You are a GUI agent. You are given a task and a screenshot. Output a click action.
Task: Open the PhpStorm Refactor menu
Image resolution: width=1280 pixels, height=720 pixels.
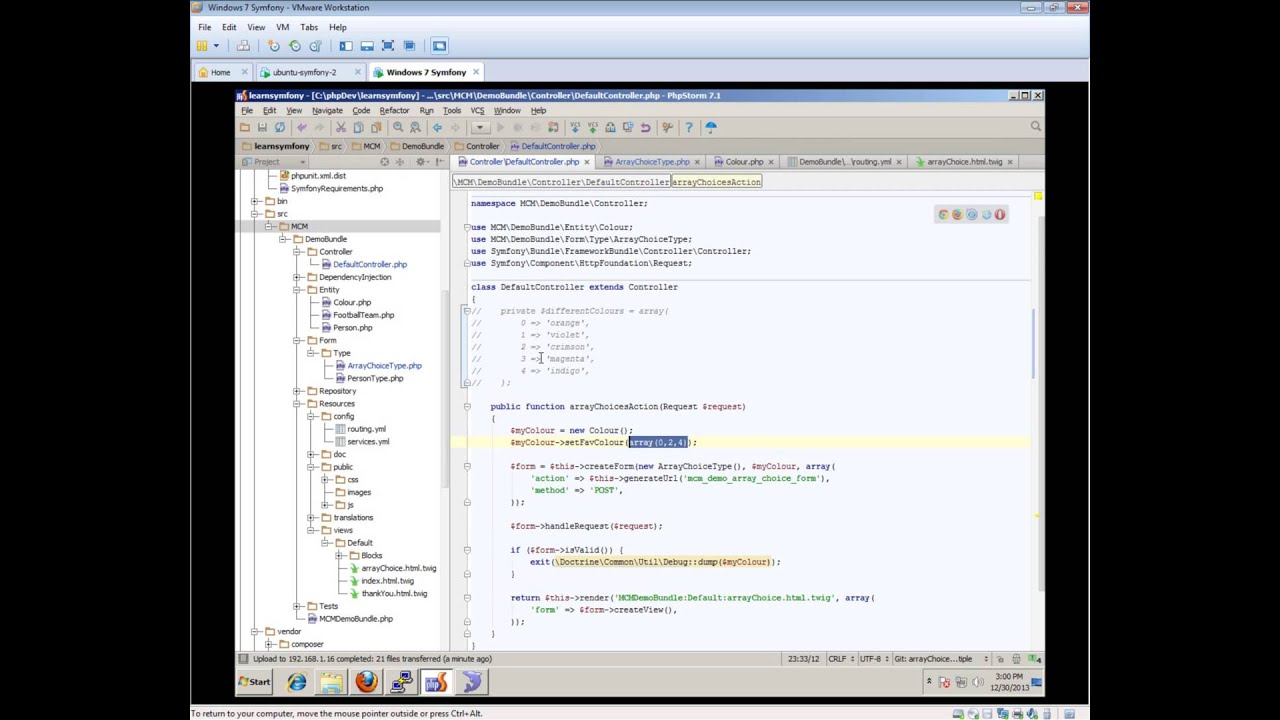394,110
